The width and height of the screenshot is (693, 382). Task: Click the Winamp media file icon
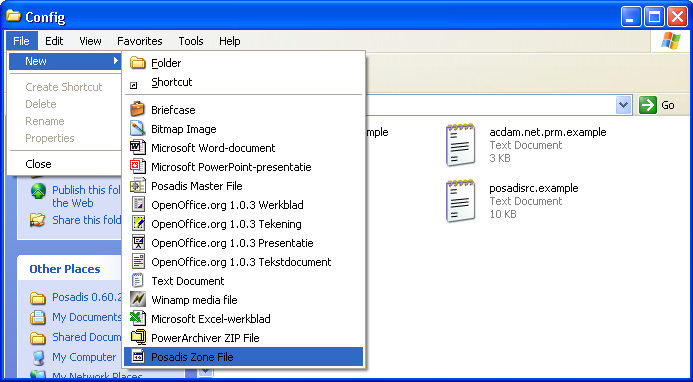tap(137, 299)
